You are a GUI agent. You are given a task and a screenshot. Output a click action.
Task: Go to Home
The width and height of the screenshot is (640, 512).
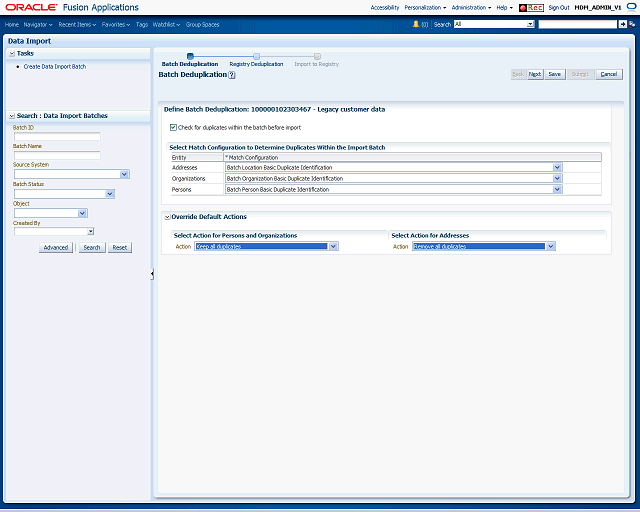(12, 24)
